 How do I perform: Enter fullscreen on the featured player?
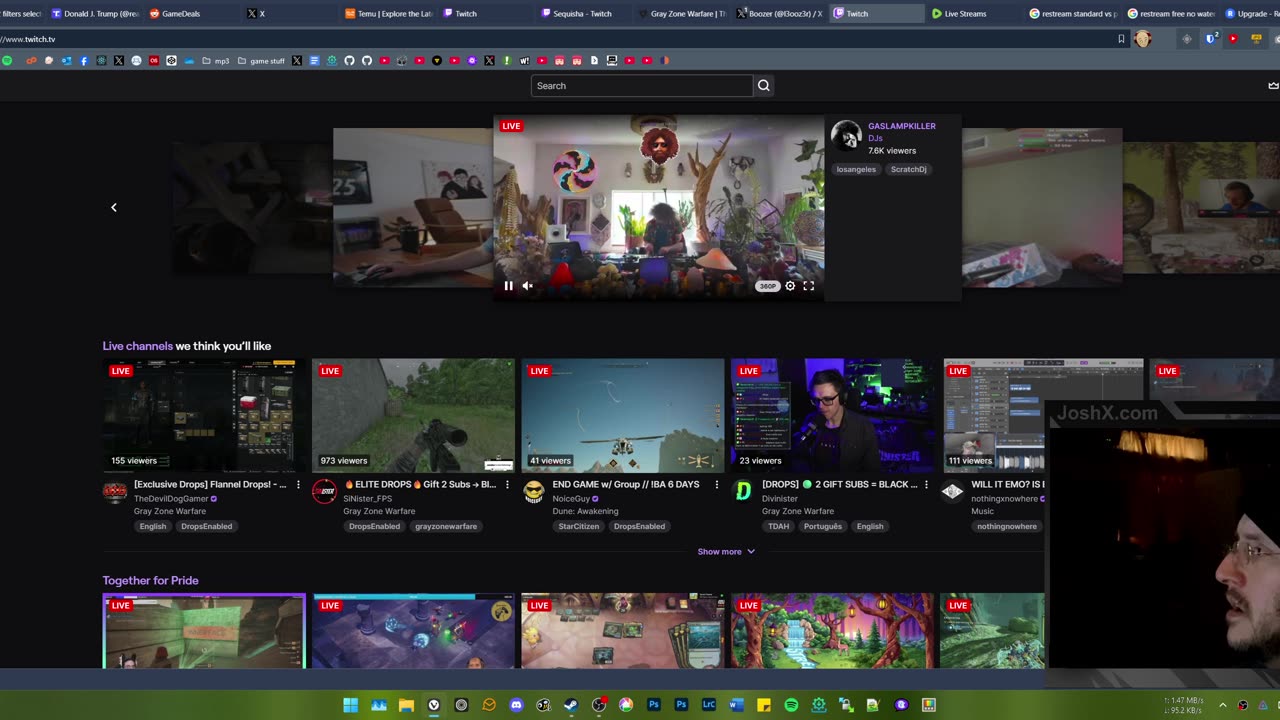coord(809,286)
